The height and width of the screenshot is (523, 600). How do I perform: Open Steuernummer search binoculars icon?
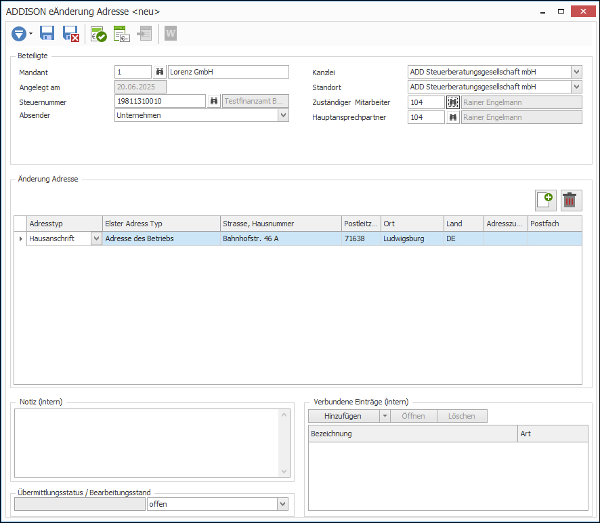[x=214, y=101]
